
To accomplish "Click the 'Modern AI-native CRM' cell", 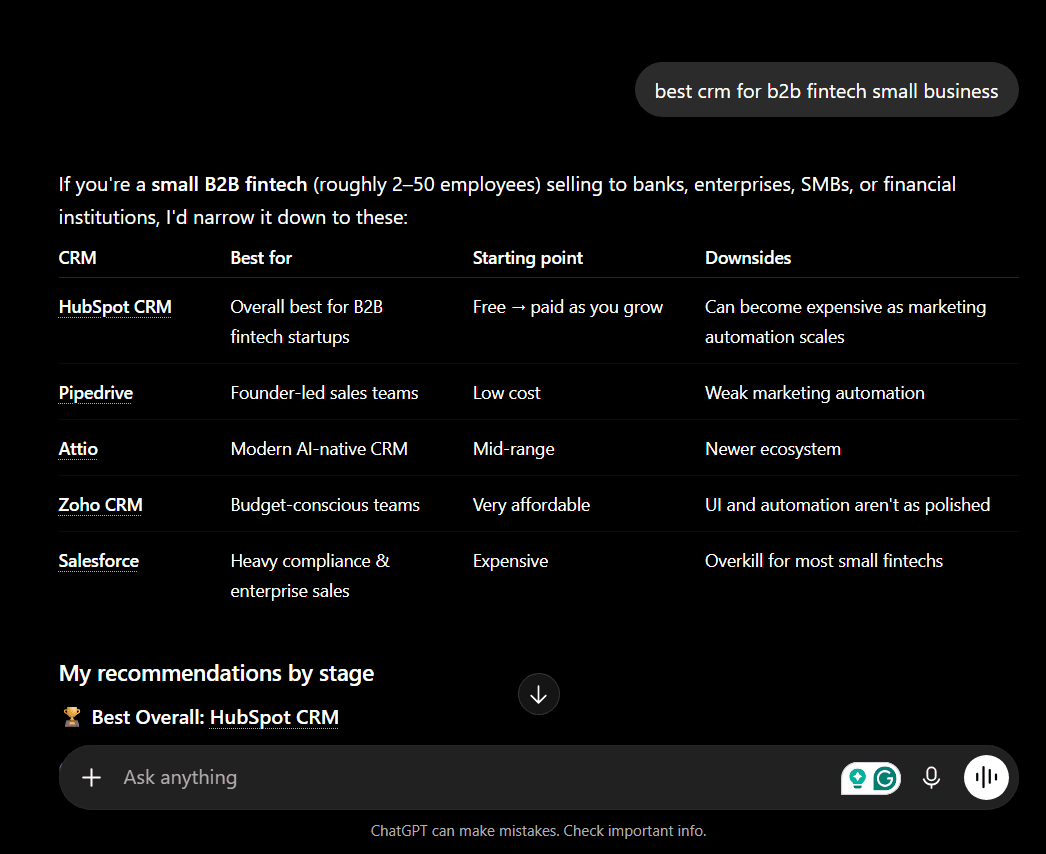I will pyautogui.click(x=319, y=449).
